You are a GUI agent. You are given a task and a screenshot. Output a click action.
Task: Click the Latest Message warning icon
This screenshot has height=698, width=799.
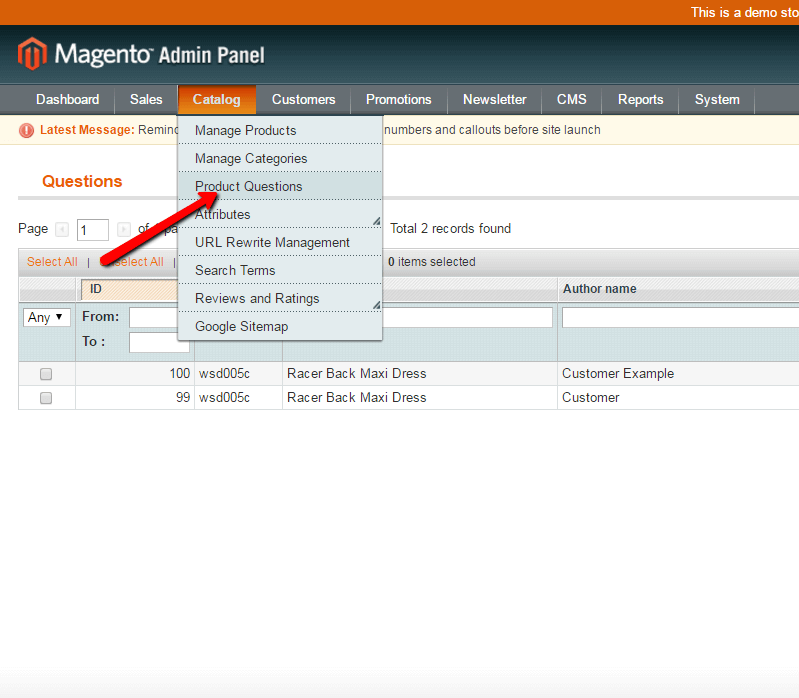click(27, 130)
